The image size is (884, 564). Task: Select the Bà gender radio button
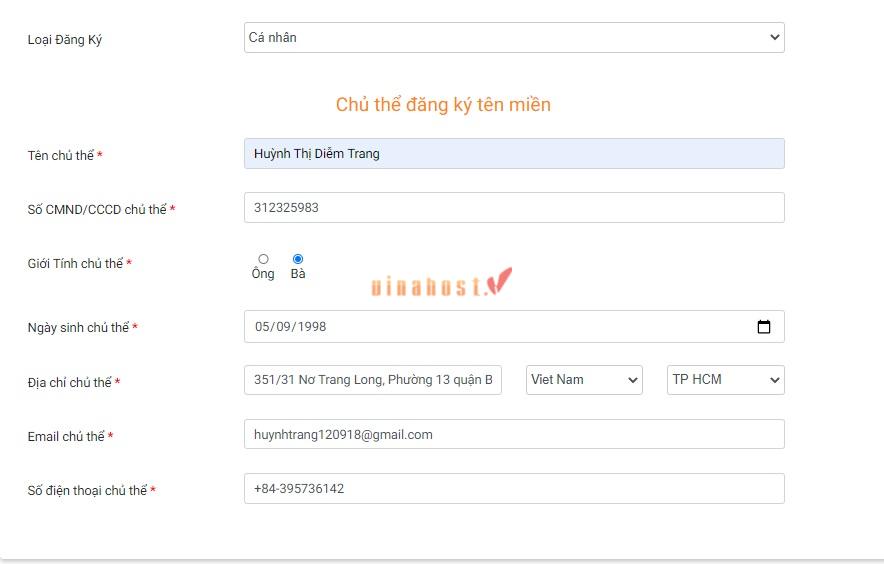(x=298, y=259)
